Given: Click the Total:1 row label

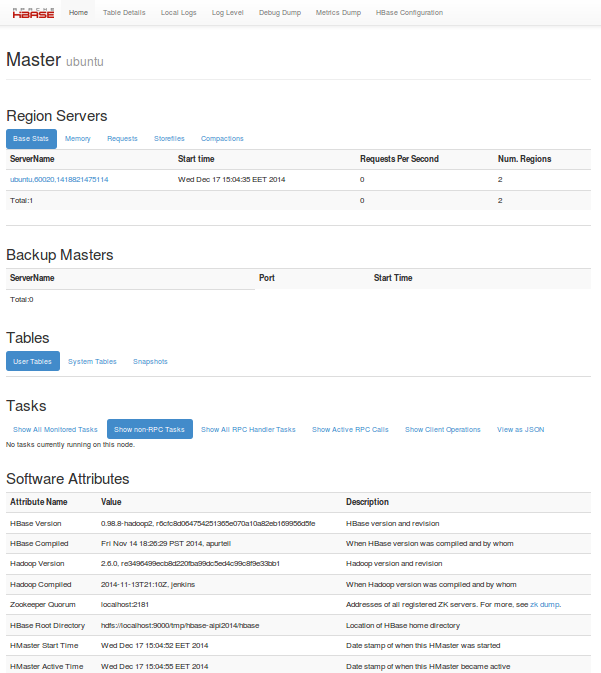Looking at the screenshot, I should (x=21, y=200).
